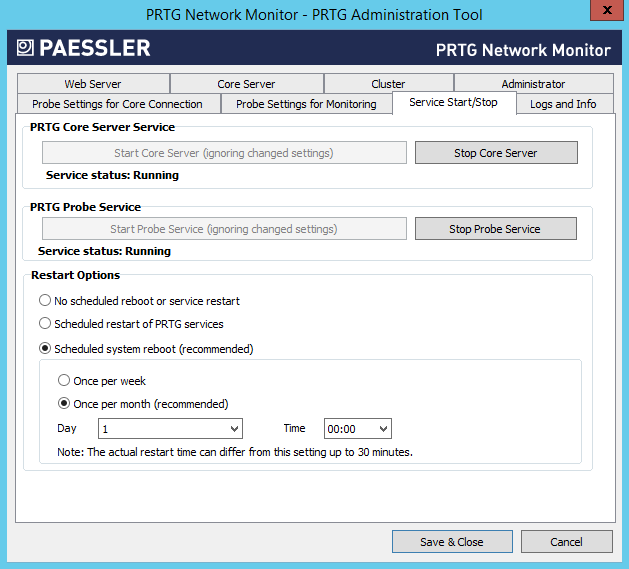Go to the Cluster tab
The image size is (629, 569).
388,84
